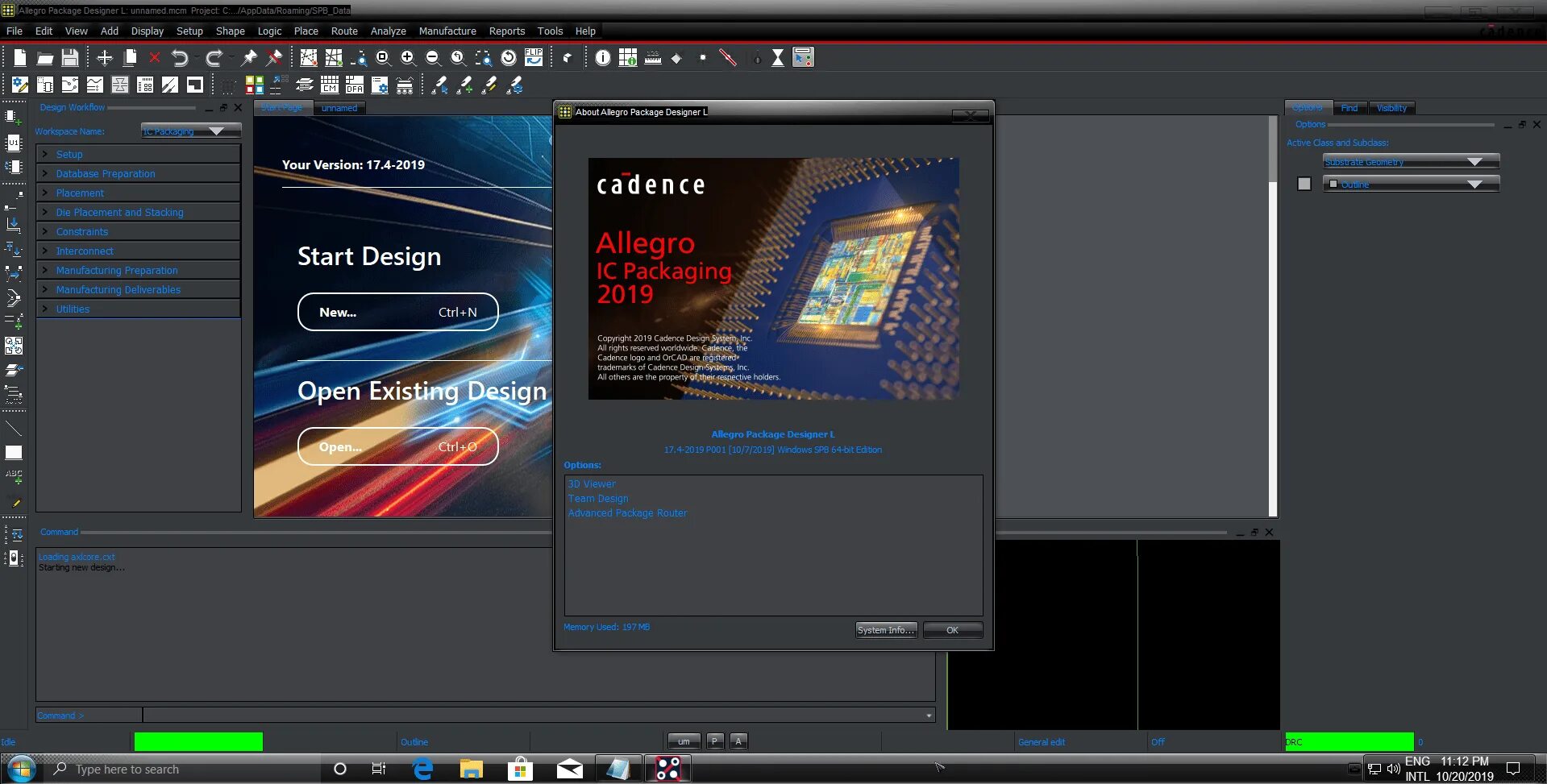Save the design with the floppy icon
This screenshot has height=784, width=1547.
[x=70, y=57]
